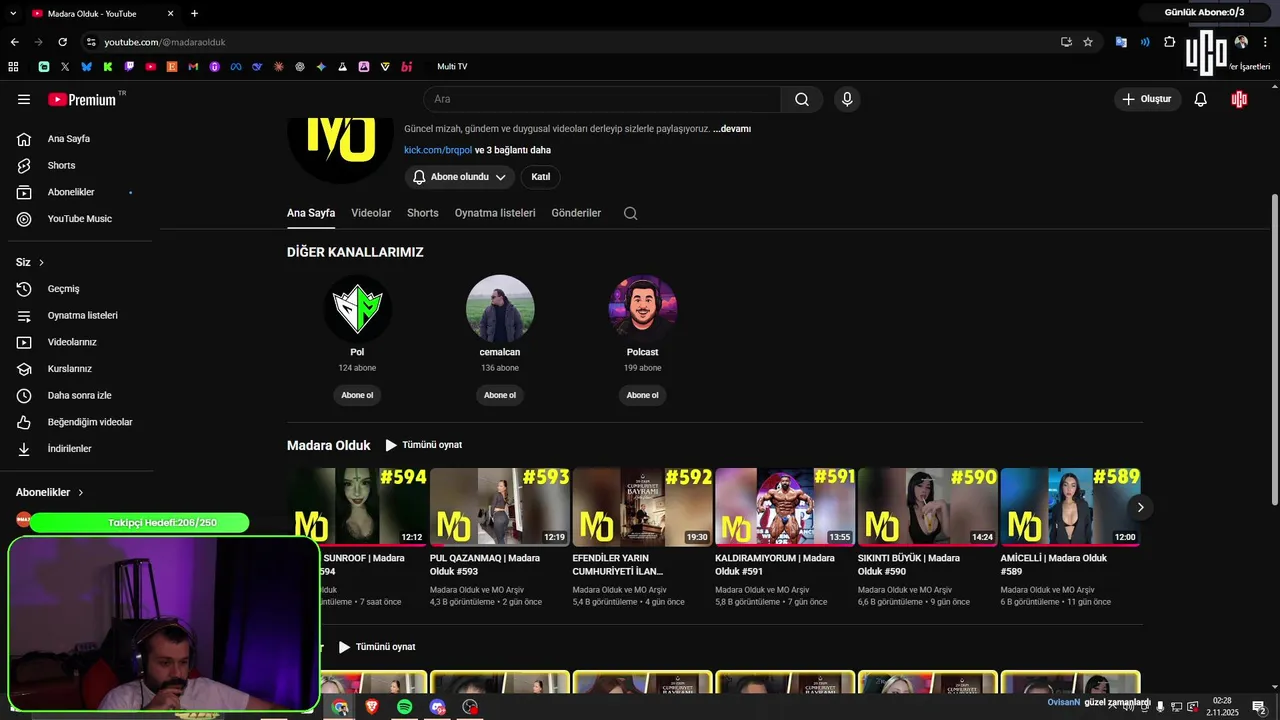Open the #591 KALDIRAMIYORUM video thumbnail
Screen dimensions: 1280x720
pos(785,507)
